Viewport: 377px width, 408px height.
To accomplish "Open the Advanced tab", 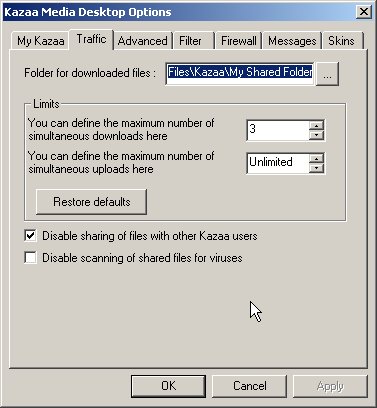I will pyautogui.click(x=143, y=41).
